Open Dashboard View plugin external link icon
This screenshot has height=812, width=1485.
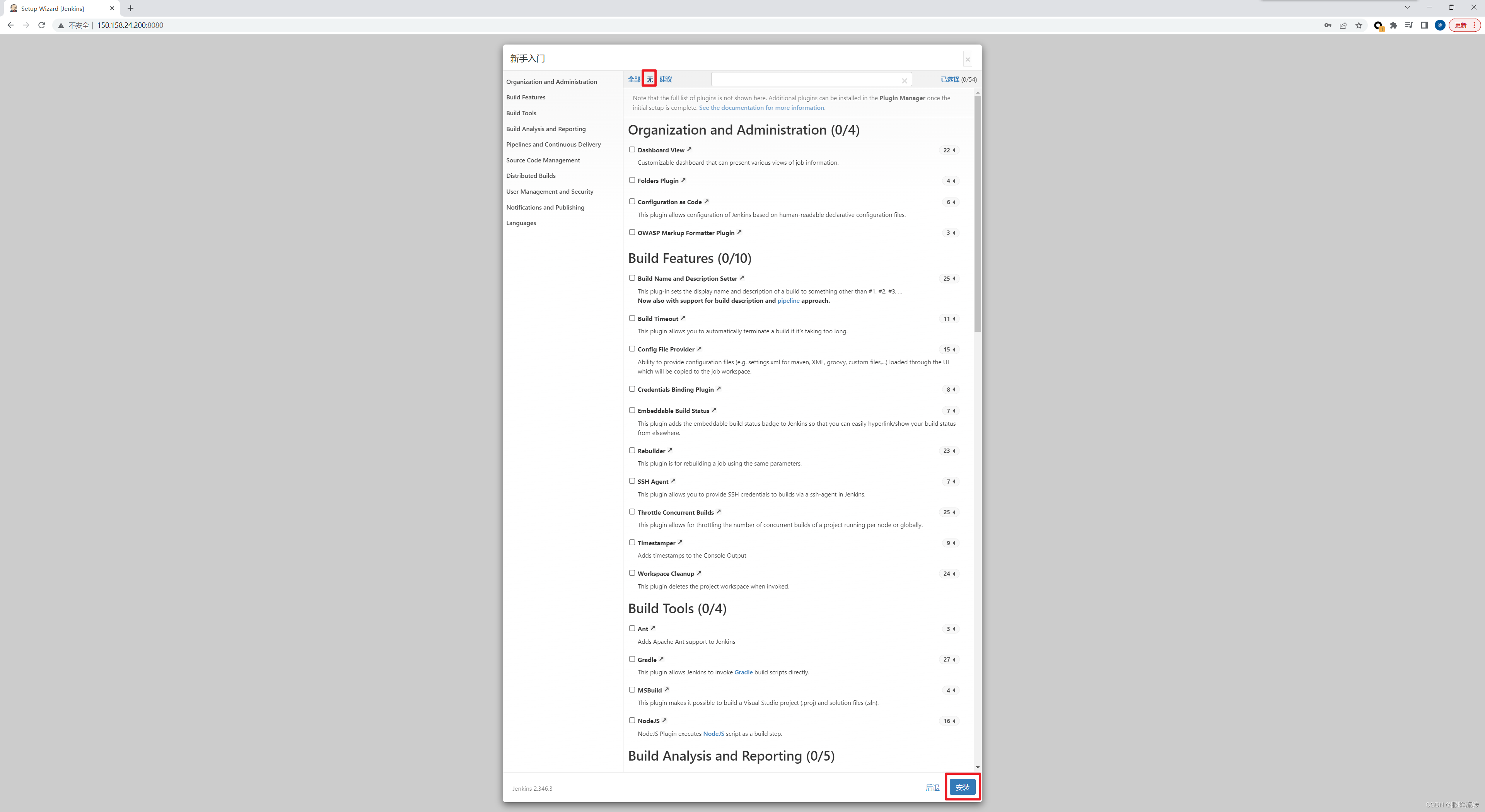click(x=689, y=149)
